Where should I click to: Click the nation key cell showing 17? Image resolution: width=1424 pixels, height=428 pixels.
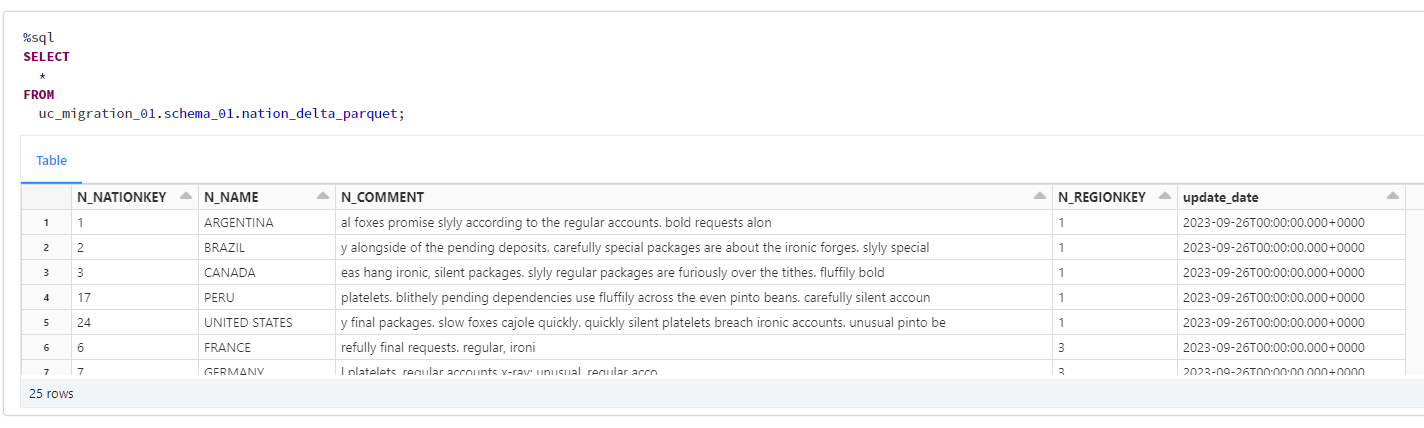[84, 297]
